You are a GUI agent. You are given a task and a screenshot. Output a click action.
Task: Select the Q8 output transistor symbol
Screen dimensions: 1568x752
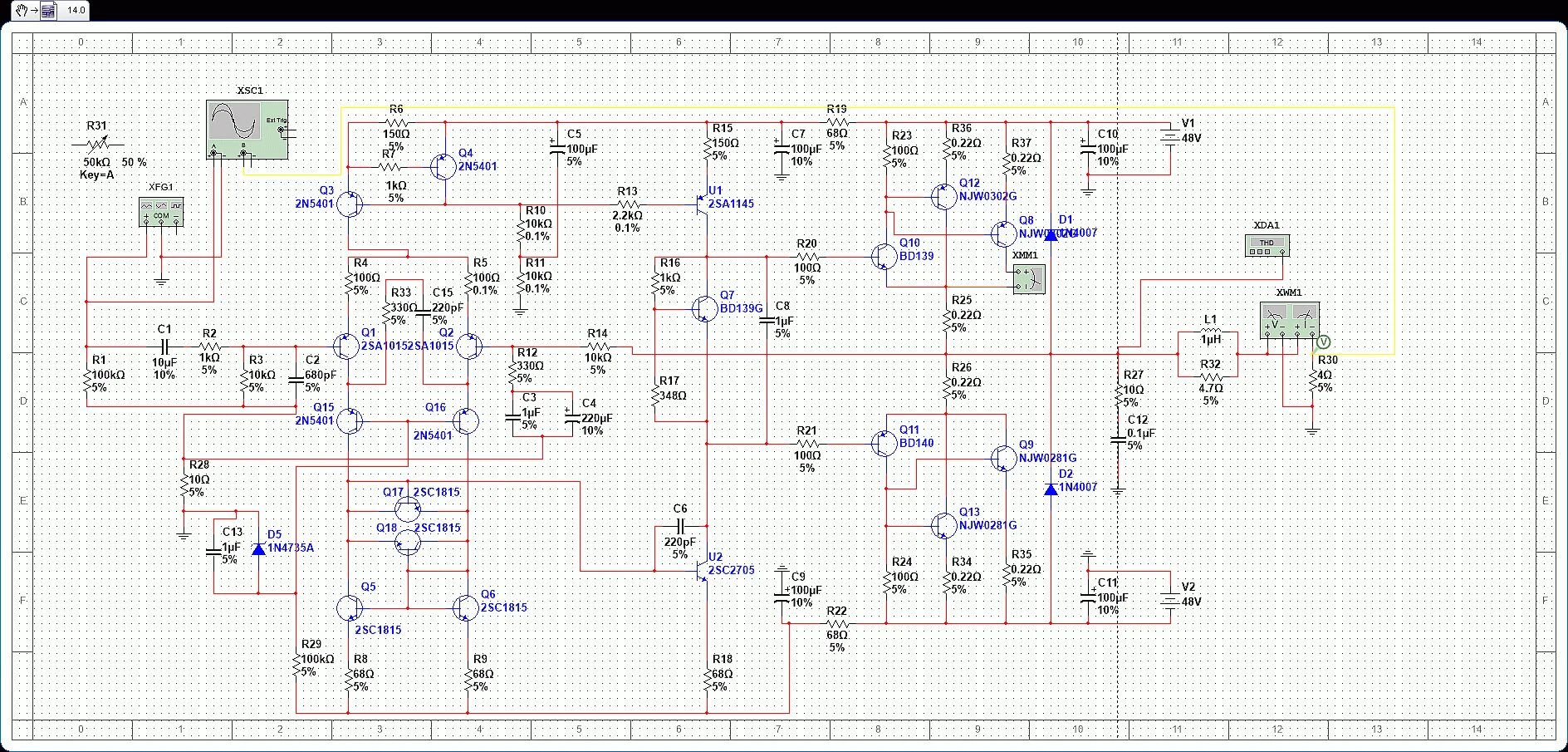[1004, 234]
